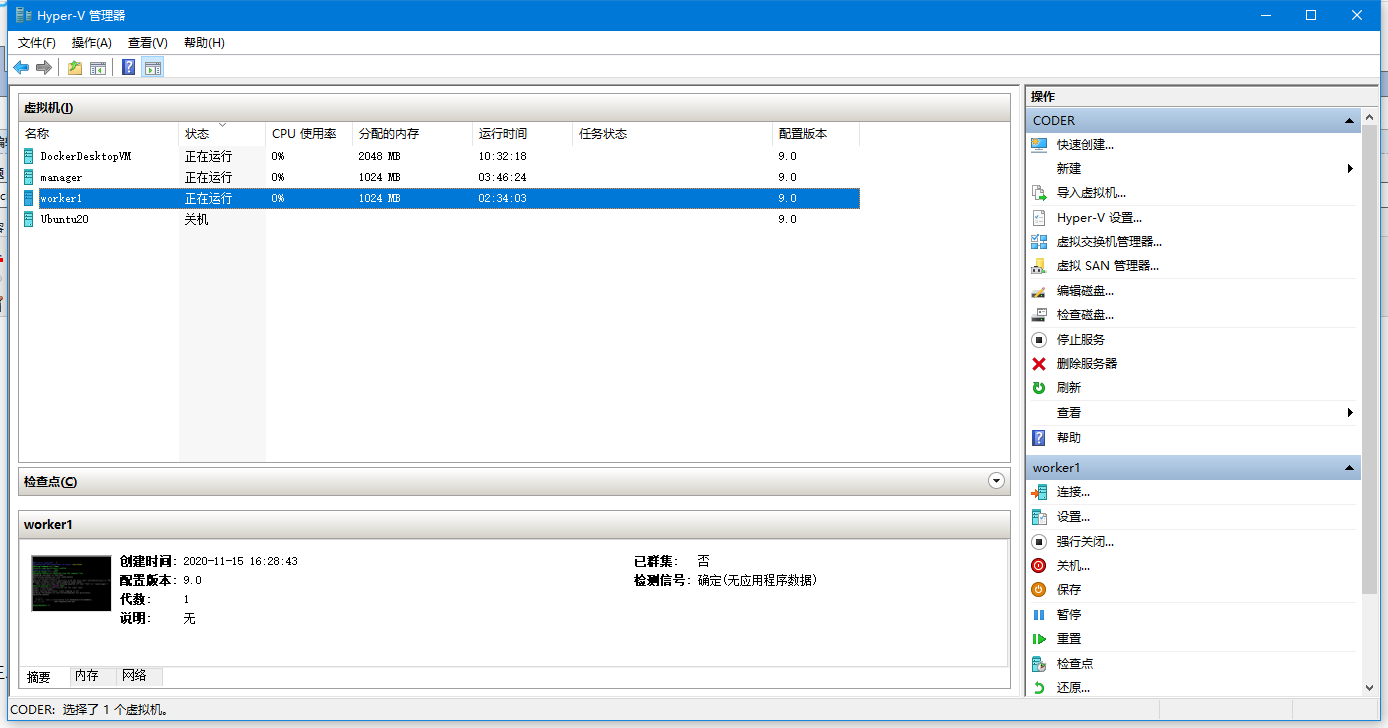Click the 03:46:24 uptime value

(x=502, y=177)
